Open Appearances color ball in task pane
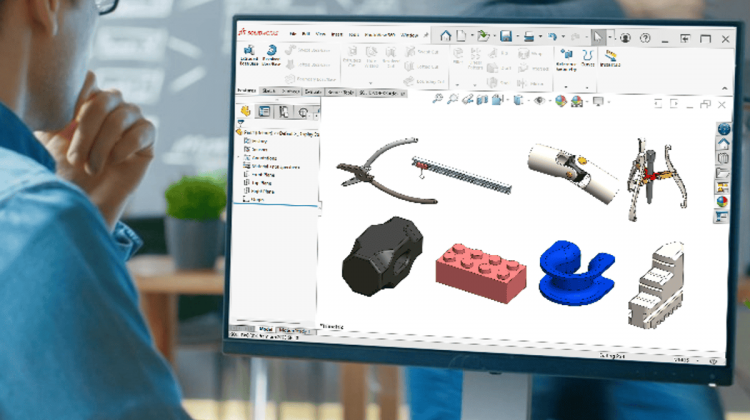The image size is (750, 420). [722, 201]
